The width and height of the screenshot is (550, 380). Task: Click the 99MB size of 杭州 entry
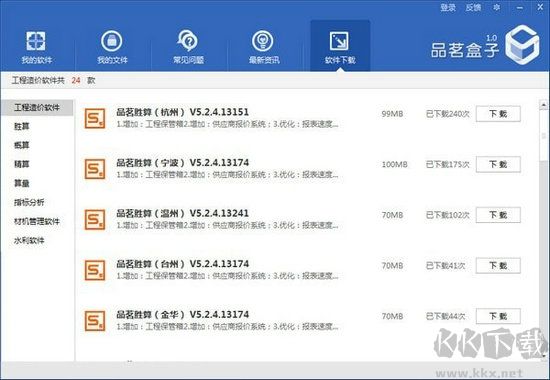coord(392,114)
